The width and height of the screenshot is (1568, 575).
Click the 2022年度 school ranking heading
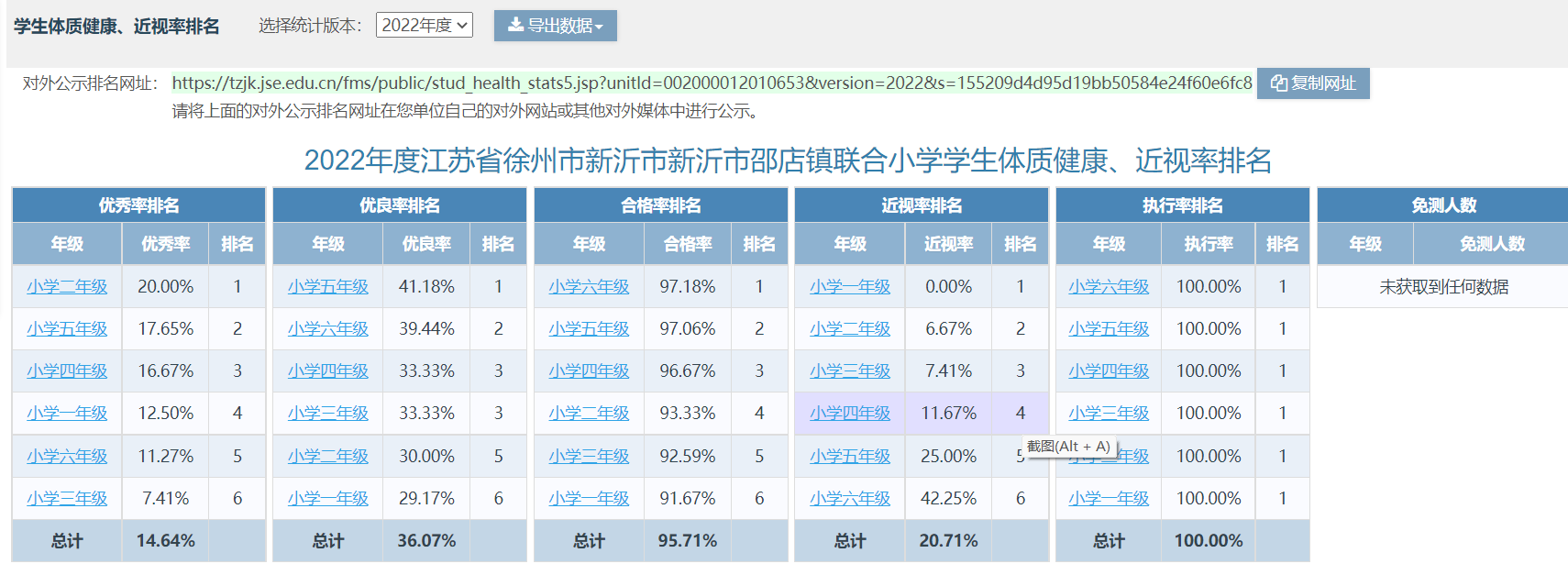point(788,160)
